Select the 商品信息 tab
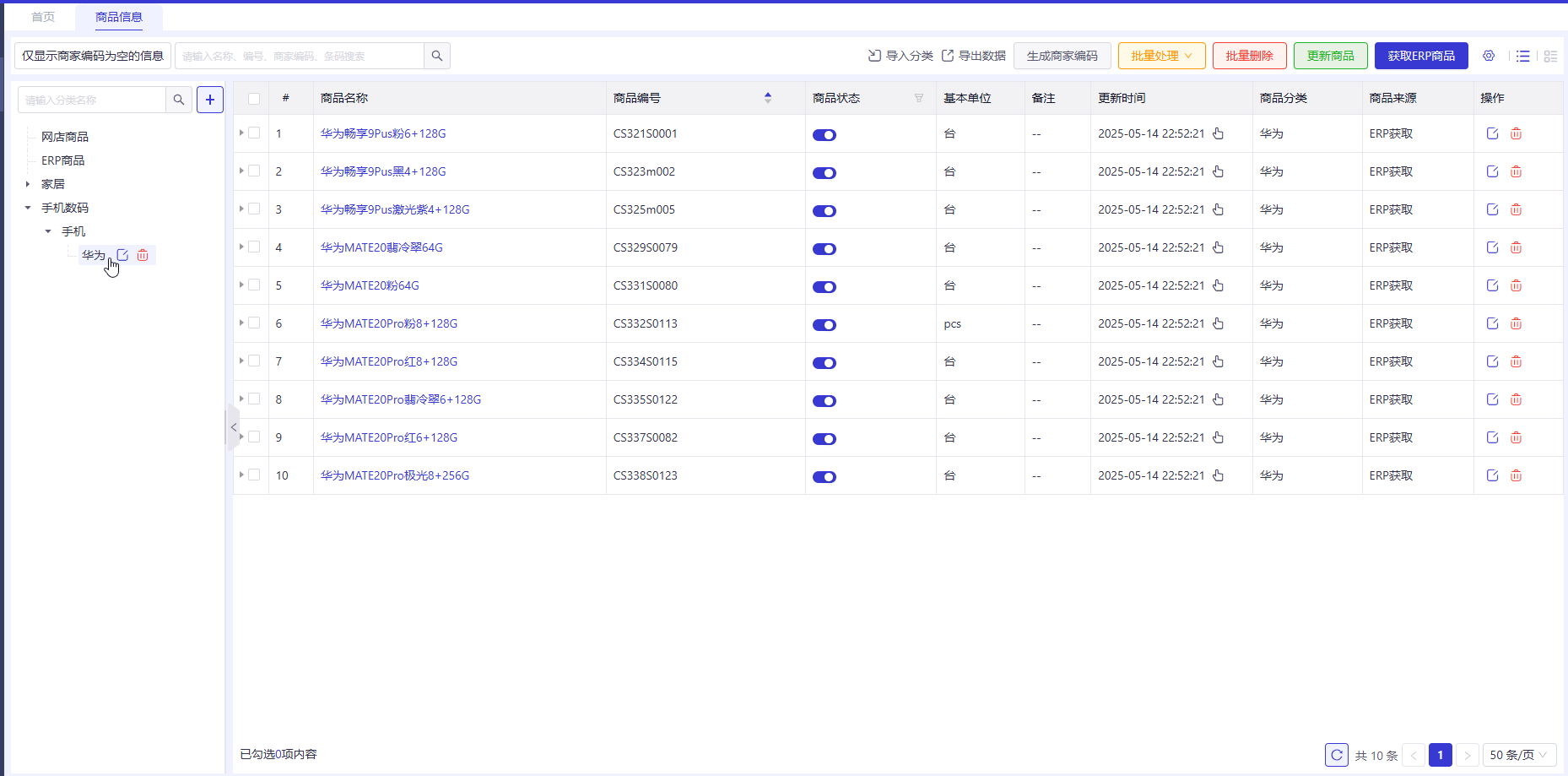 tap(119, 17)
